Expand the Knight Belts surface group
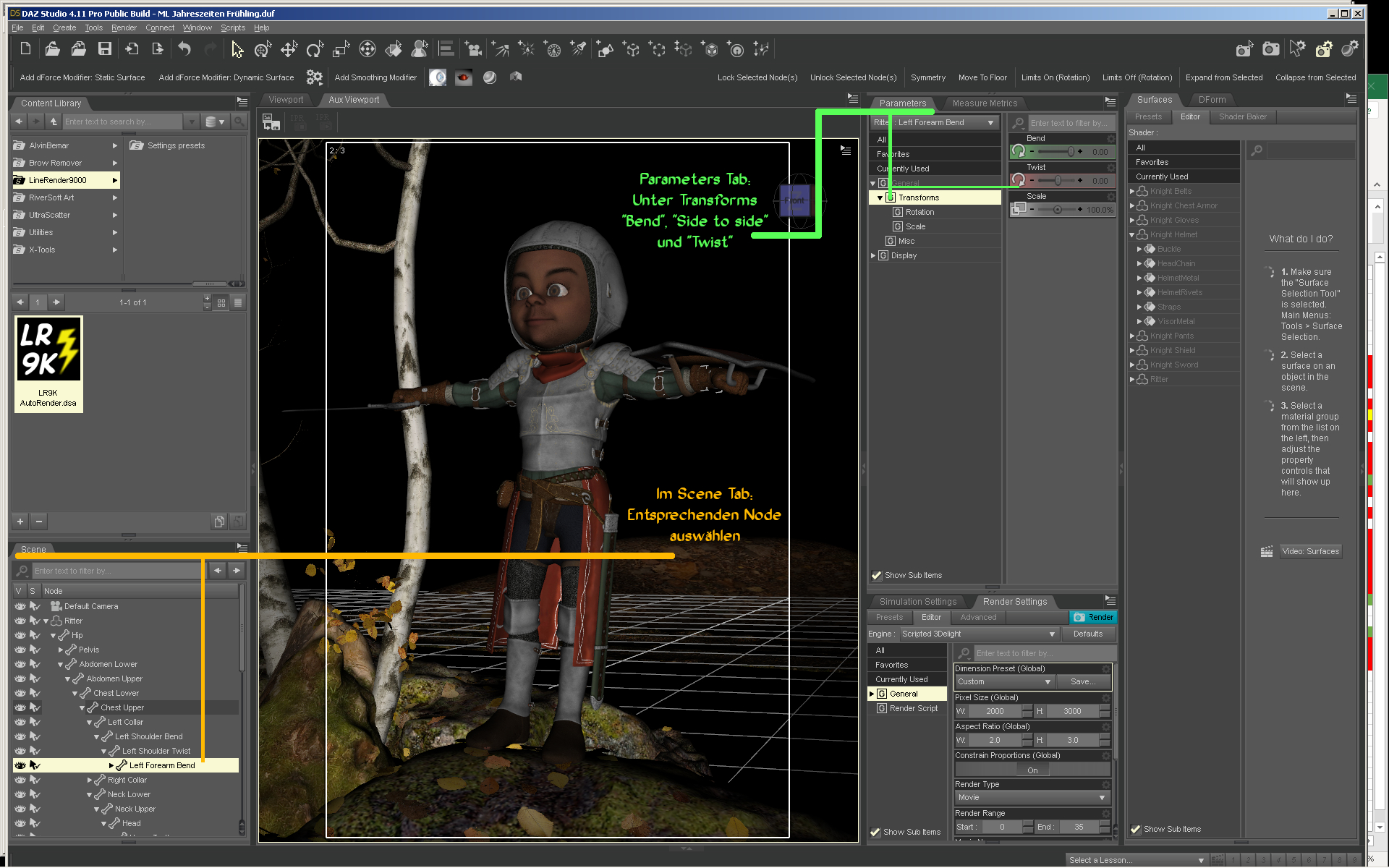The image size is (1389, 868). pyautogui.click(x=1132, y=192)
